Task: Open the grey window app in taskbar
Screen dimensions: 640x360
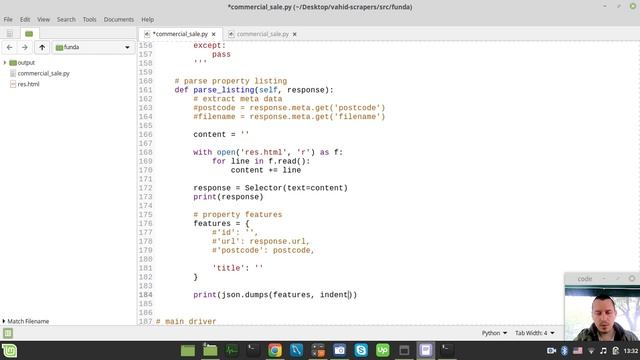Action: 404,351
